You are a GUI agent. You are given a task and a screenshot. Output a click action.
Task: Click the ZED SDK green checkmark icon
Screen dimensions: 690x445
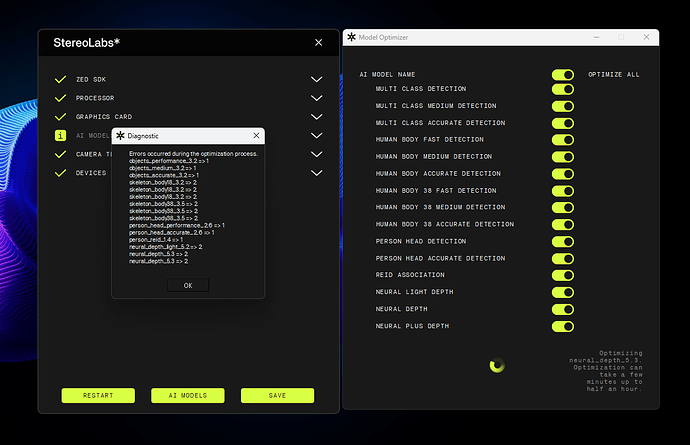(60, 79)
